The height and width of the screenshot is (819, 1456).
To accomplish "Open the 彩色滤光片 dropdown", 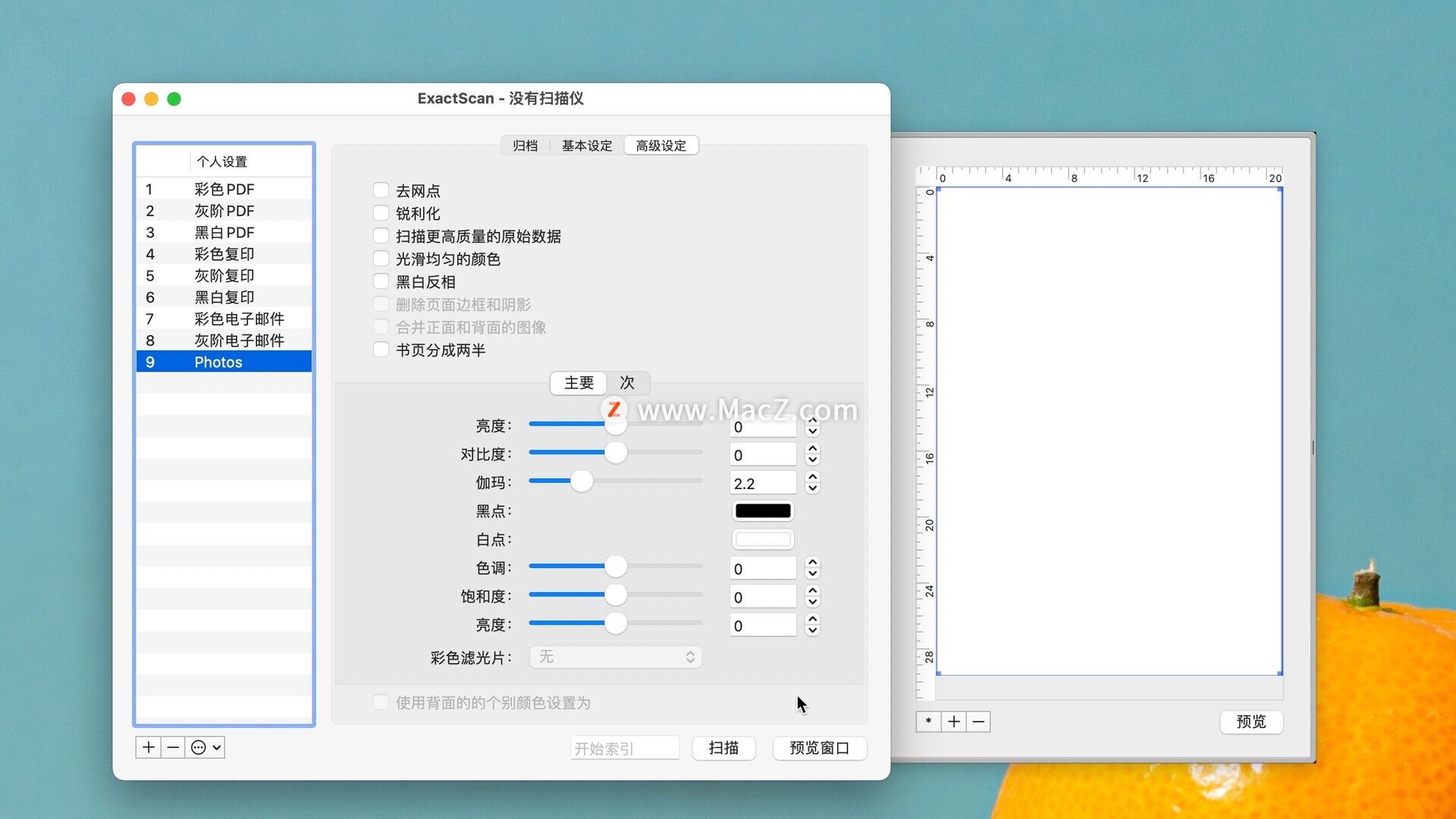I will 616,657.
